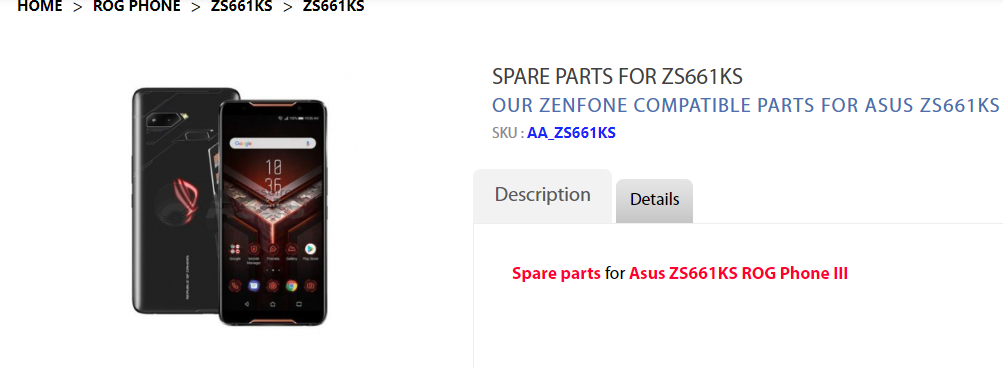Open ROG PHONE breadcrumb link
Image resolution: width=1003 pixels, height=368 pixels.
(x=137, y=7)
